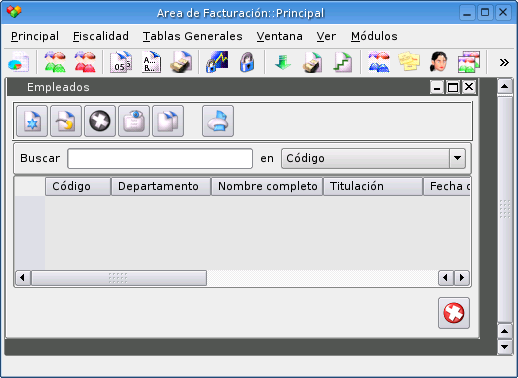Click the document icon labeled 05
Viewport: 518px width, 378px height.
[121, 62]
